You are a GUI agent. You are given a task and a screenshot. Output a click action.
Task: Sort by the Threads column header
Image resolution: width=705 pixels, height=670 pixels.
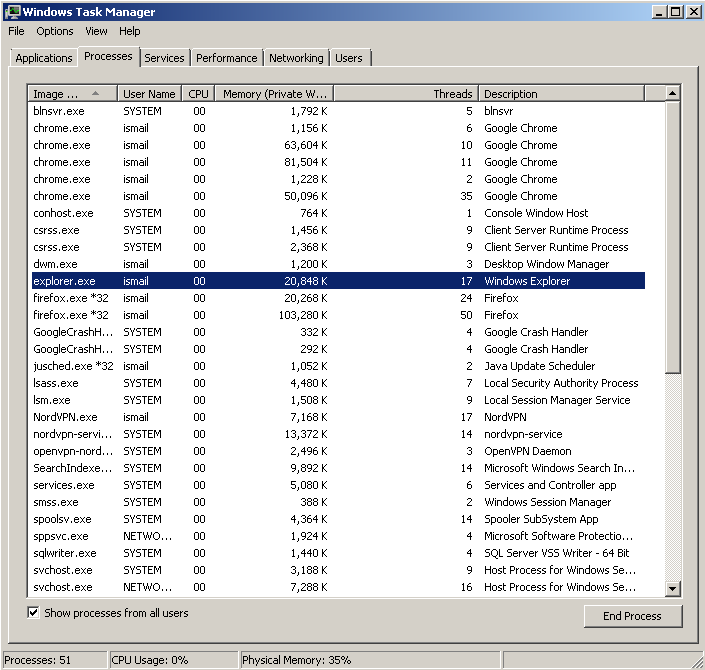[406, 94]
